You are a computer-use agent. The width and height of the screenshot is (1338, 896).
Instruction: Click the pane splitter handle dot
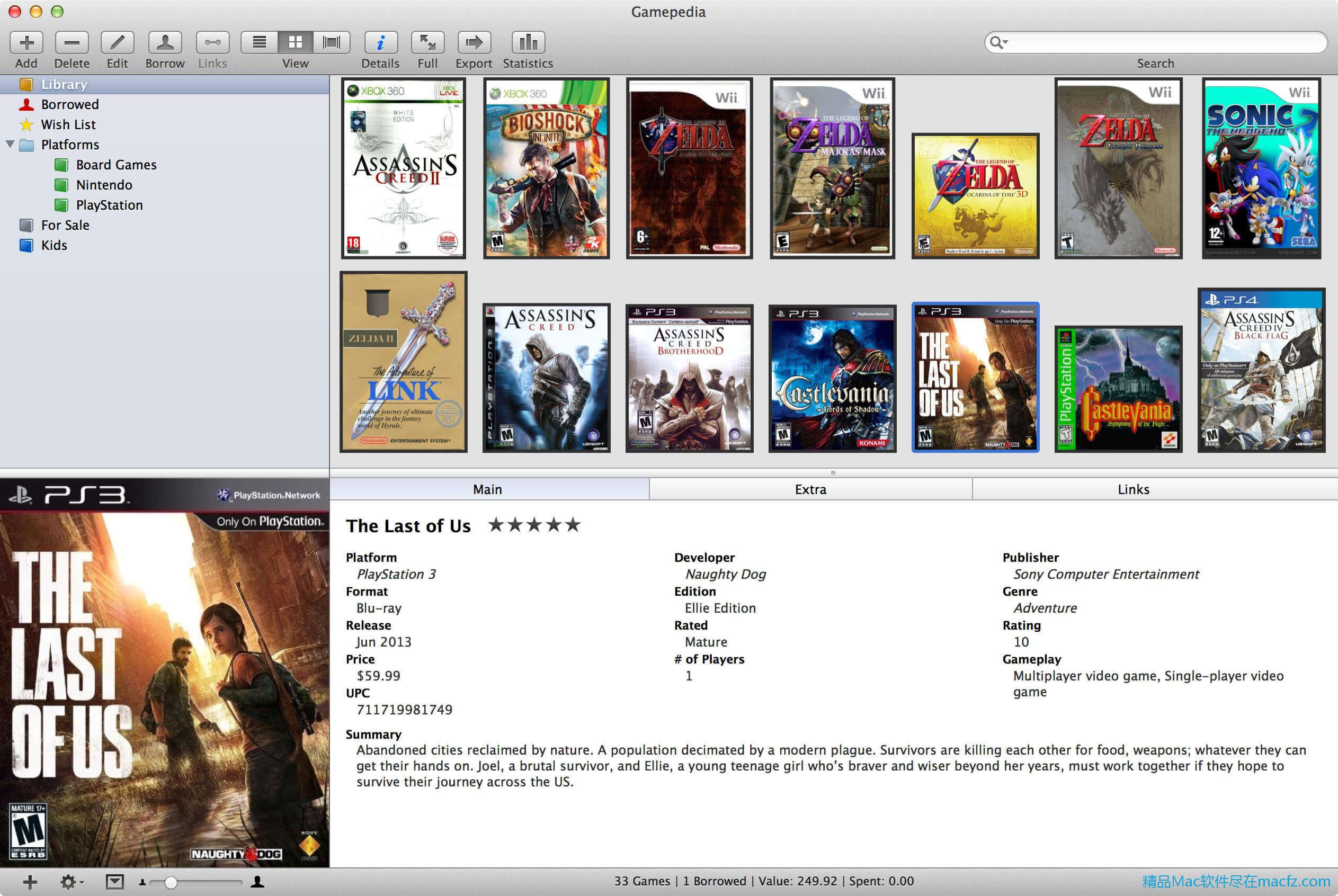tap(833, 472)
